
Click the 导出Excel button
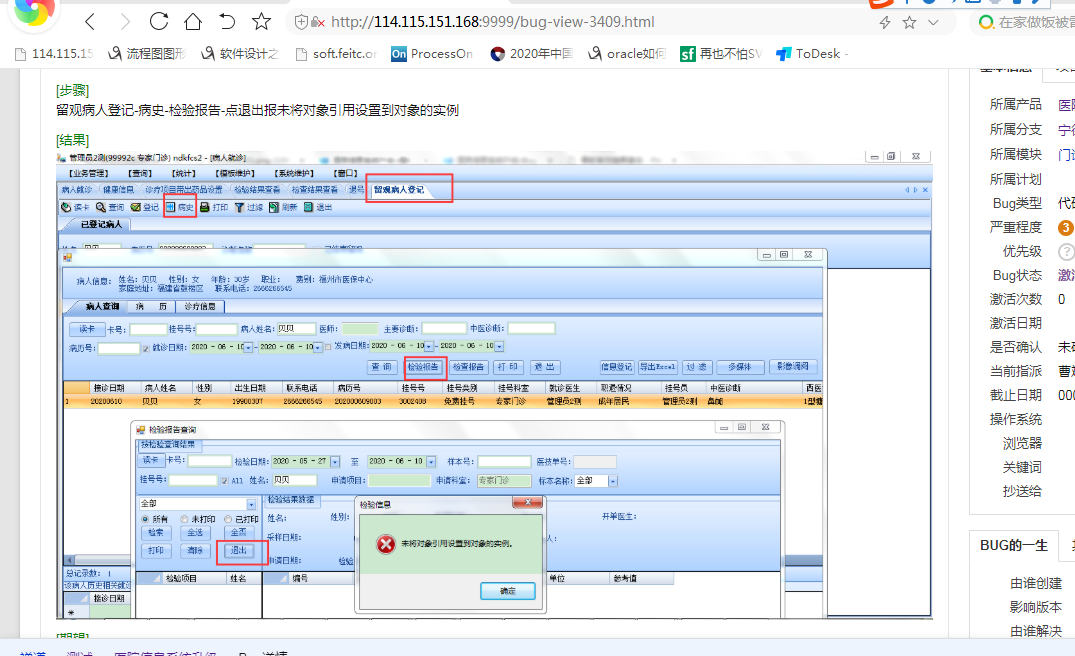pyautogui.click(x=657, y=367)
